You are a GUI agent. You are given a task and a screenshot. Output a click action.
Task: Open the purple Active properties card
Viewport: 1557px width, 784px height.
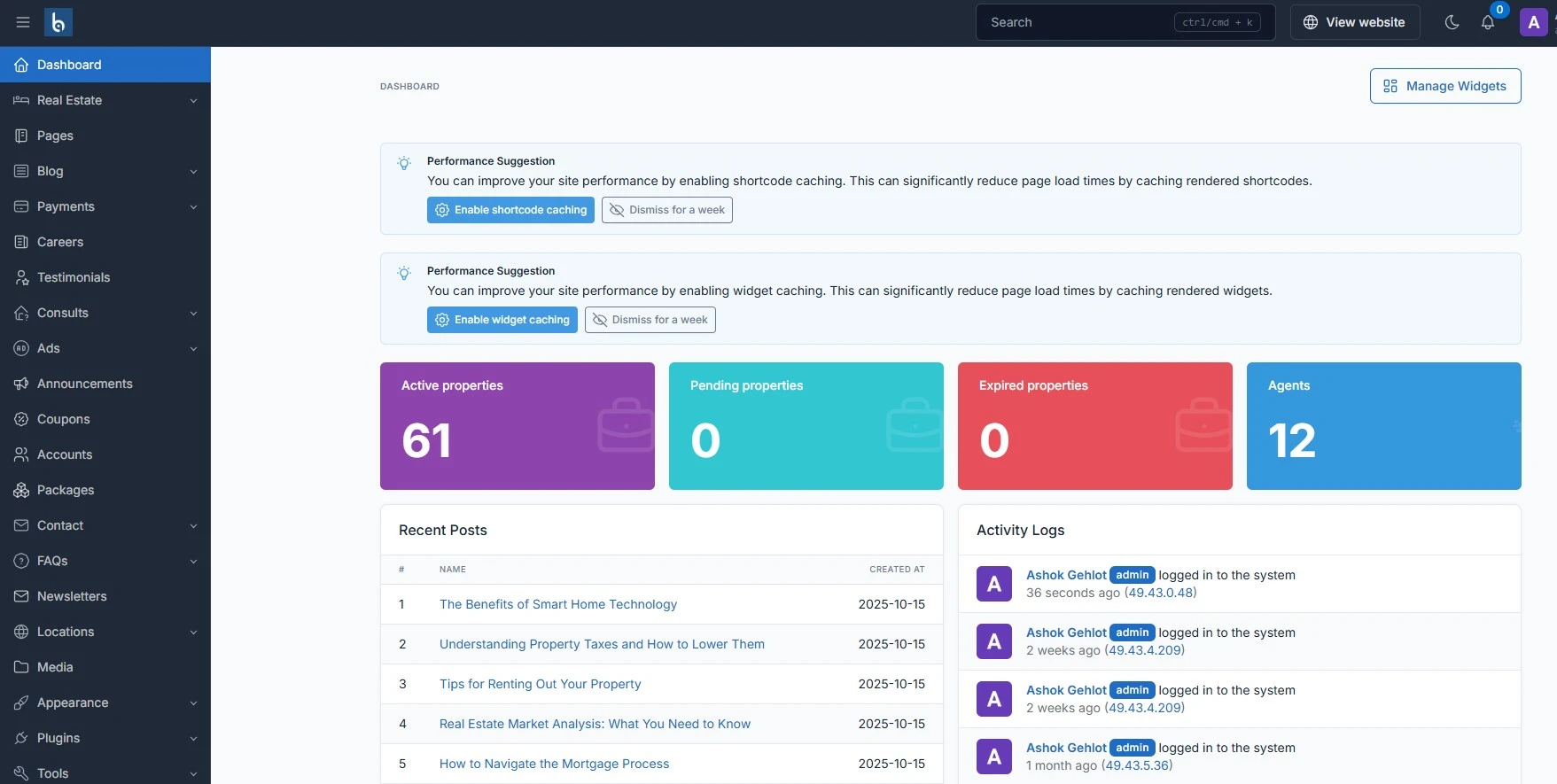(x=517, y=426)
